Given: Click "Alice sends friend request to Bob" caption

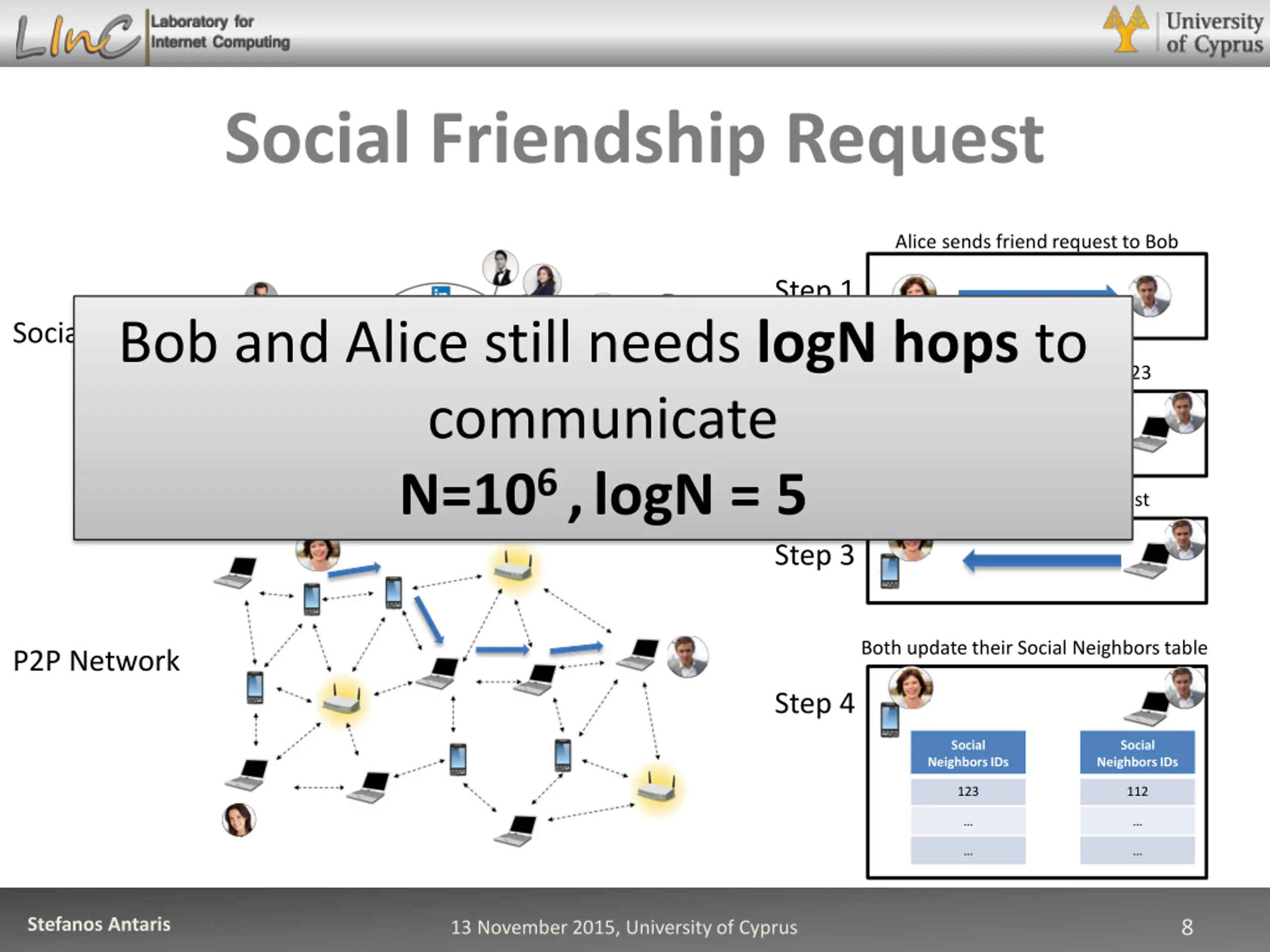Looking at the screenshot, I should click(x=1036, y=241).
